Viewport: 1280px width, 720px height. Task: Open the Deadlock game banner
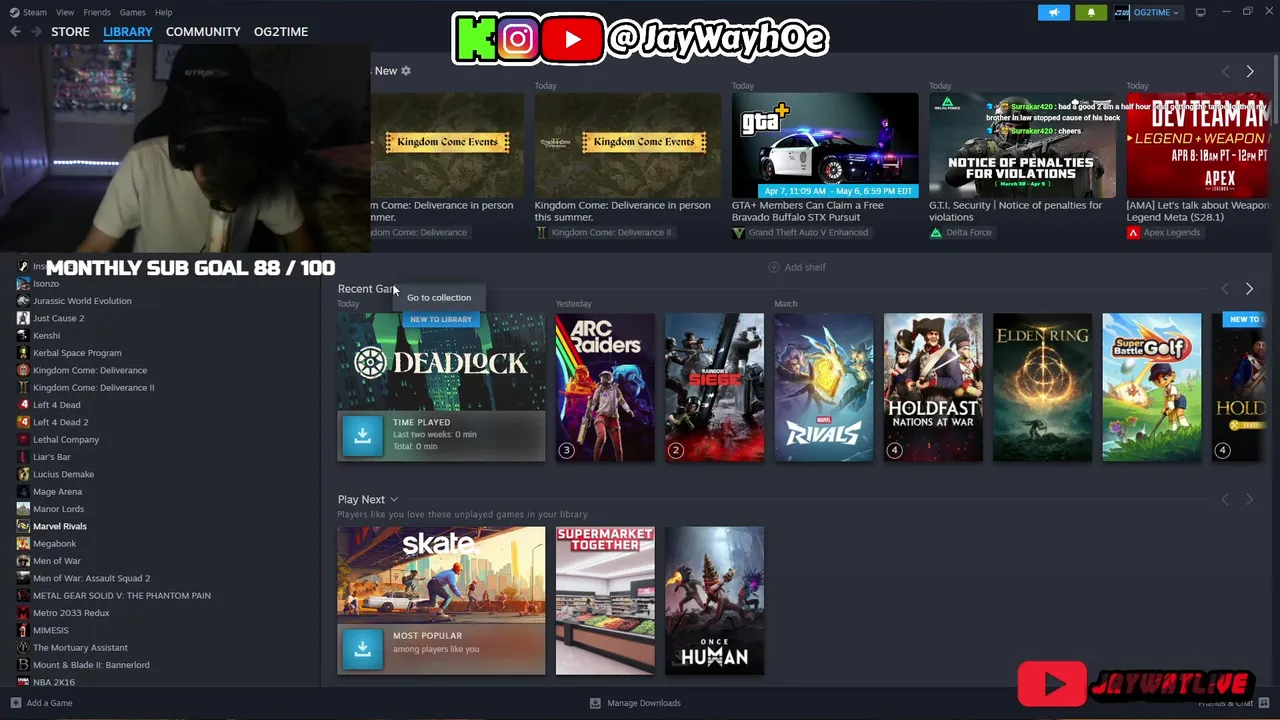(441, 362)
